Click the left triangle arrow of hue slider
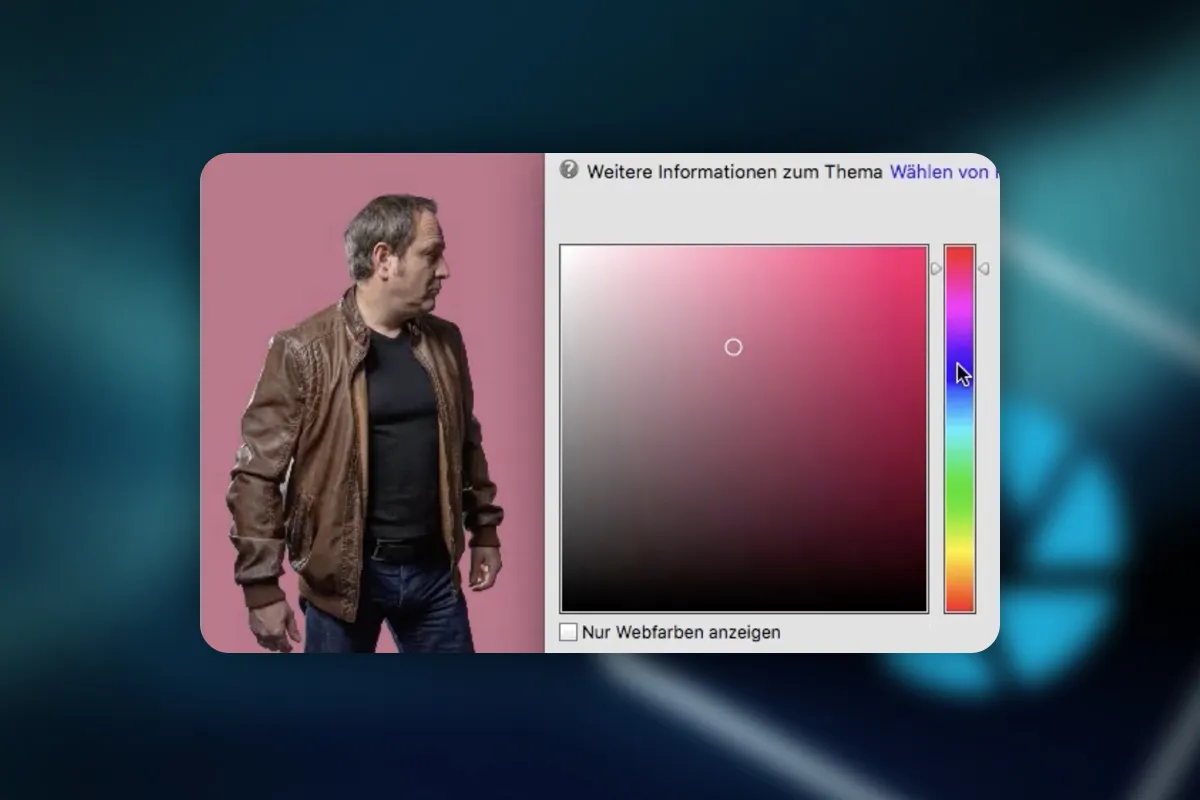 pyautogui.click(x=936, y=268)
